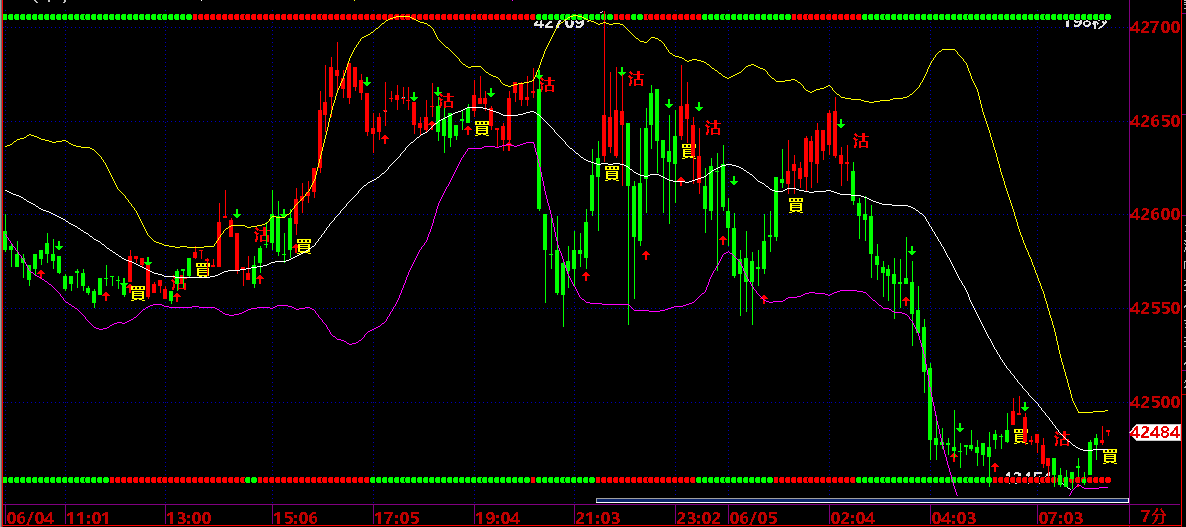This screenshot has width=1186, height=527.
Task: Select the leftmost 買 buy signal marker
Action: [x=138, y=292]
